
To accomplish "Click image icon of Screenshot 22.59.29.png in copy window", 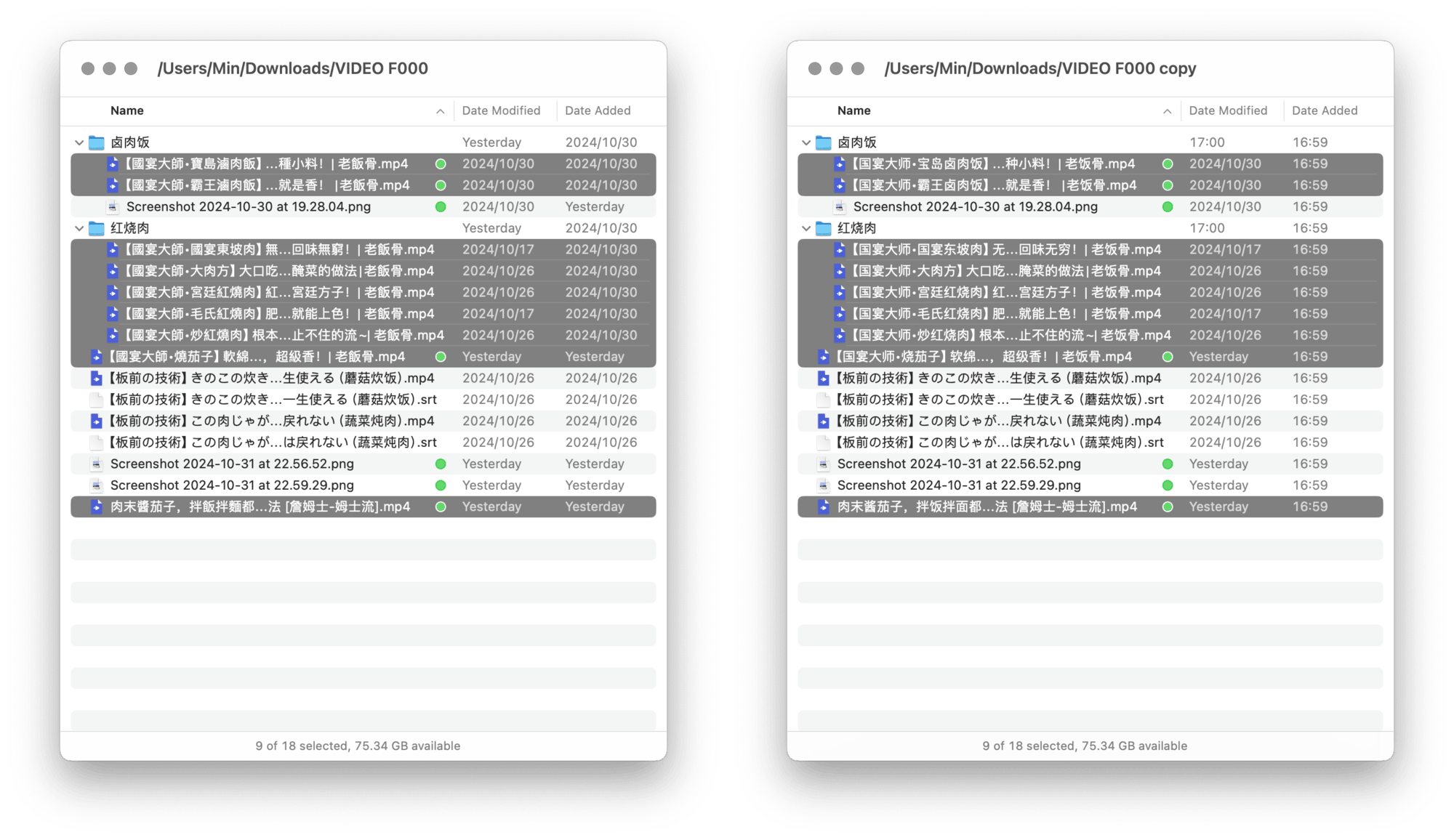I will tap(823, 485).
